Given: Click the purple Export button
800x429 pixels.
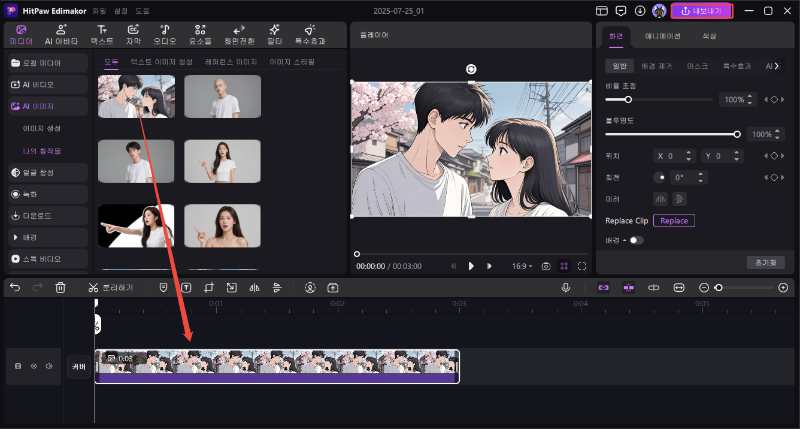Looking at the screenshot, I should coord(702,11).
